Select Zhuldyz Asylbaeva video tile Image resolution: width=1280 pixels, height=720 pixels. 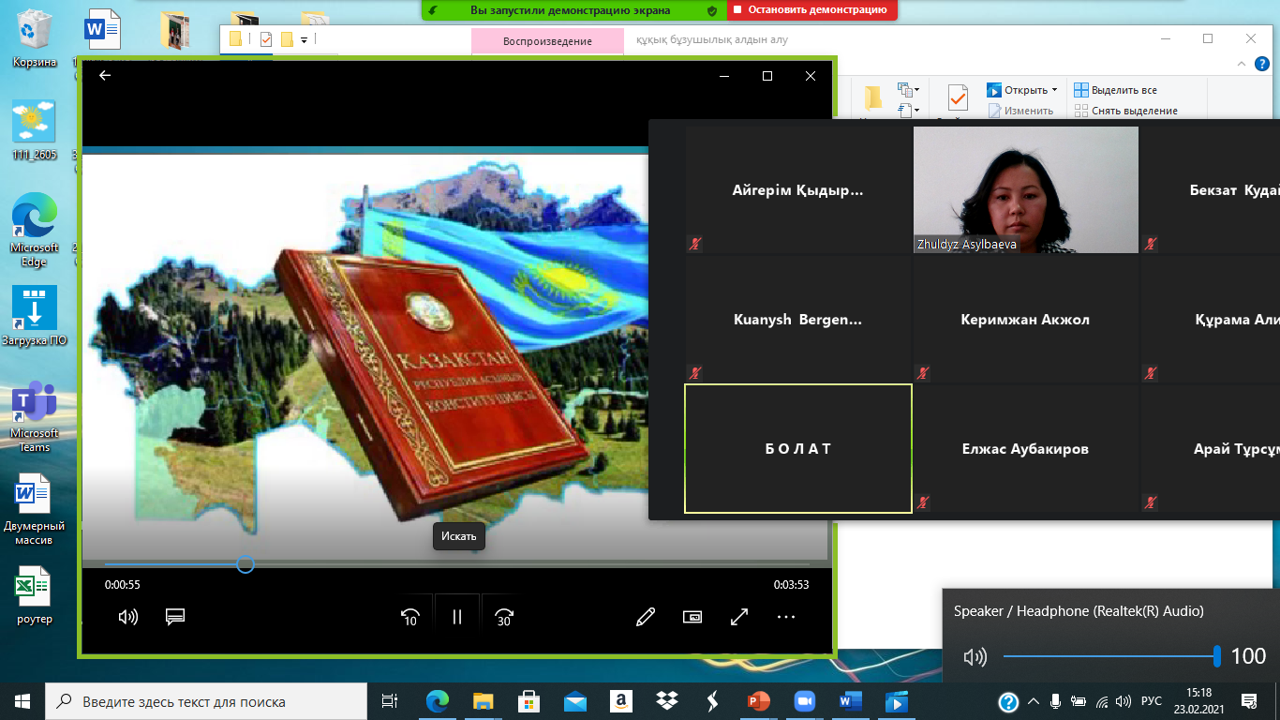click(x=1025, y=189)
